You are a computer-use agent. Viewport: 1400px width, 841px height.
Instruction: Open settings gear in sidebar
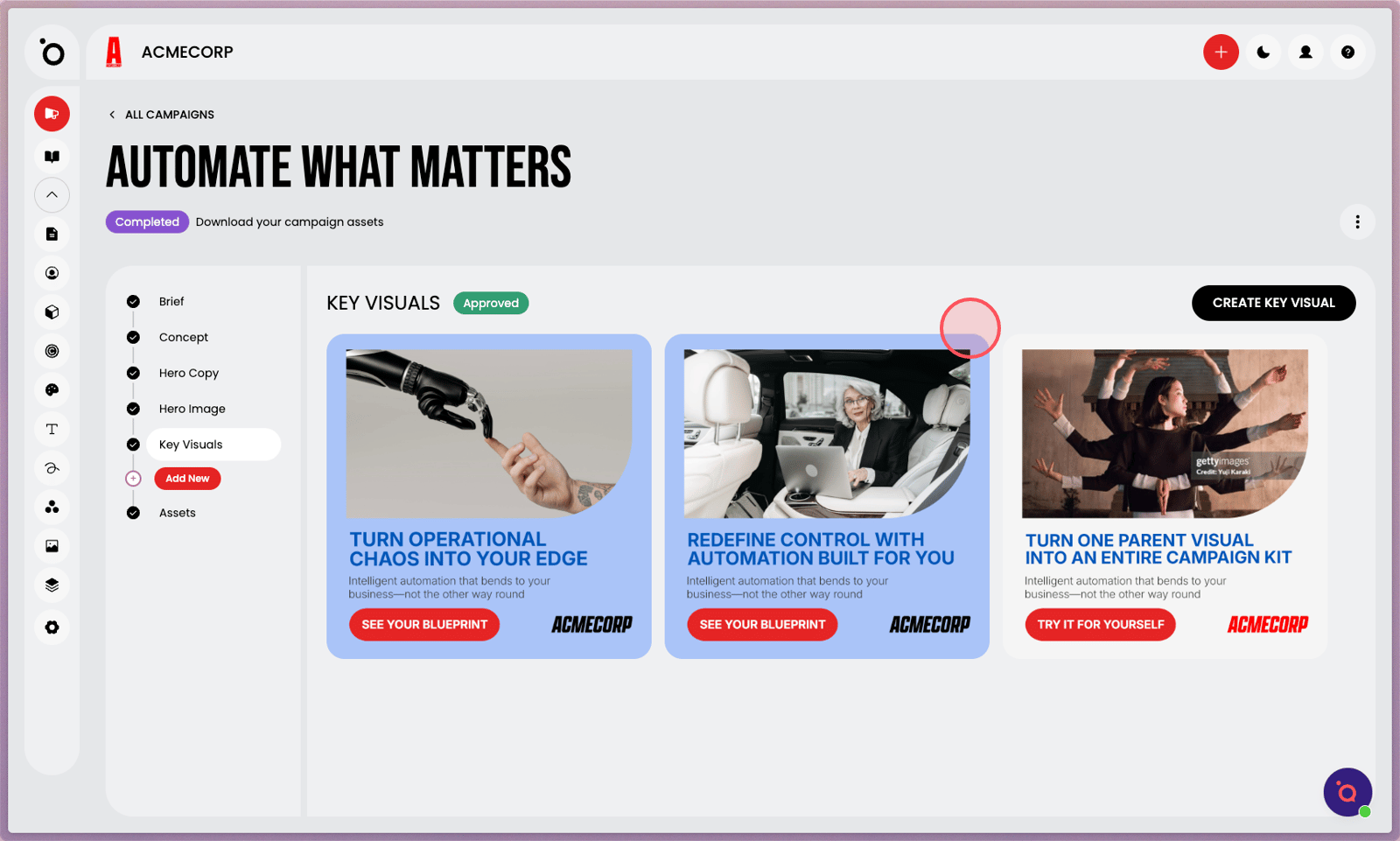(x=52, y=627)
